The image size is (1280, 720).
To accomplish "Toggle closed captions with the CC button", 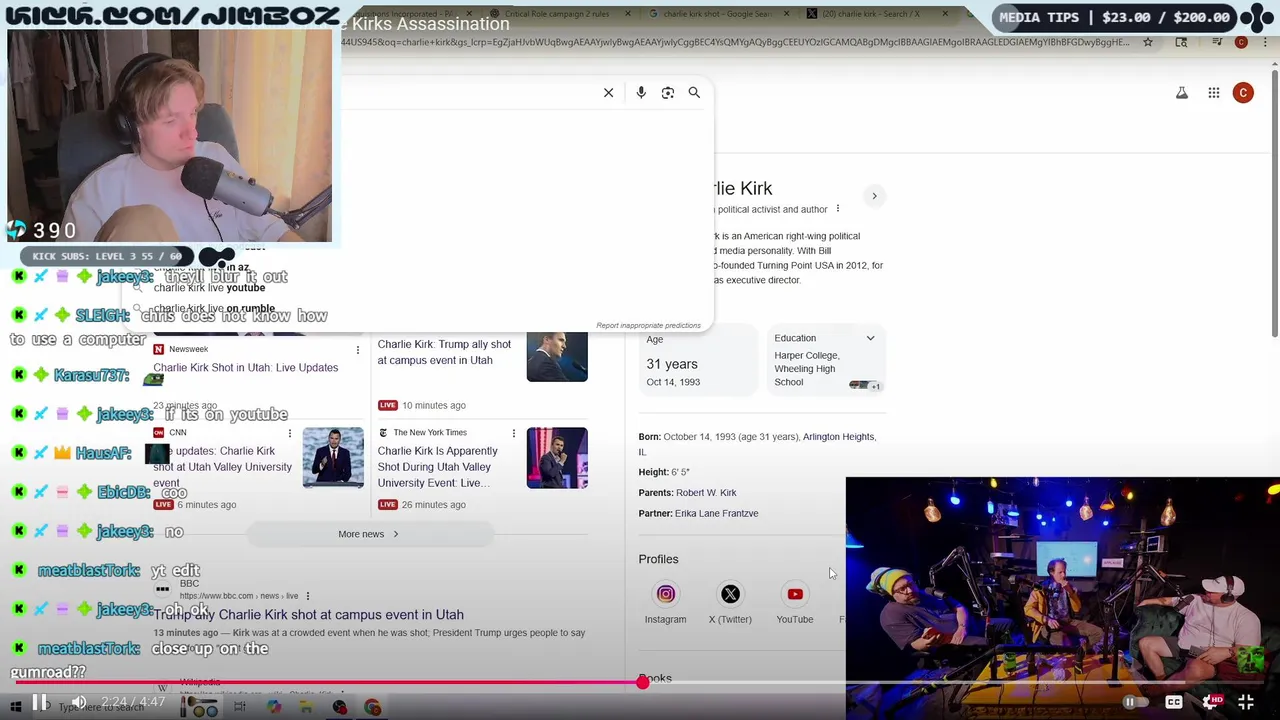I will point(1174,702).
